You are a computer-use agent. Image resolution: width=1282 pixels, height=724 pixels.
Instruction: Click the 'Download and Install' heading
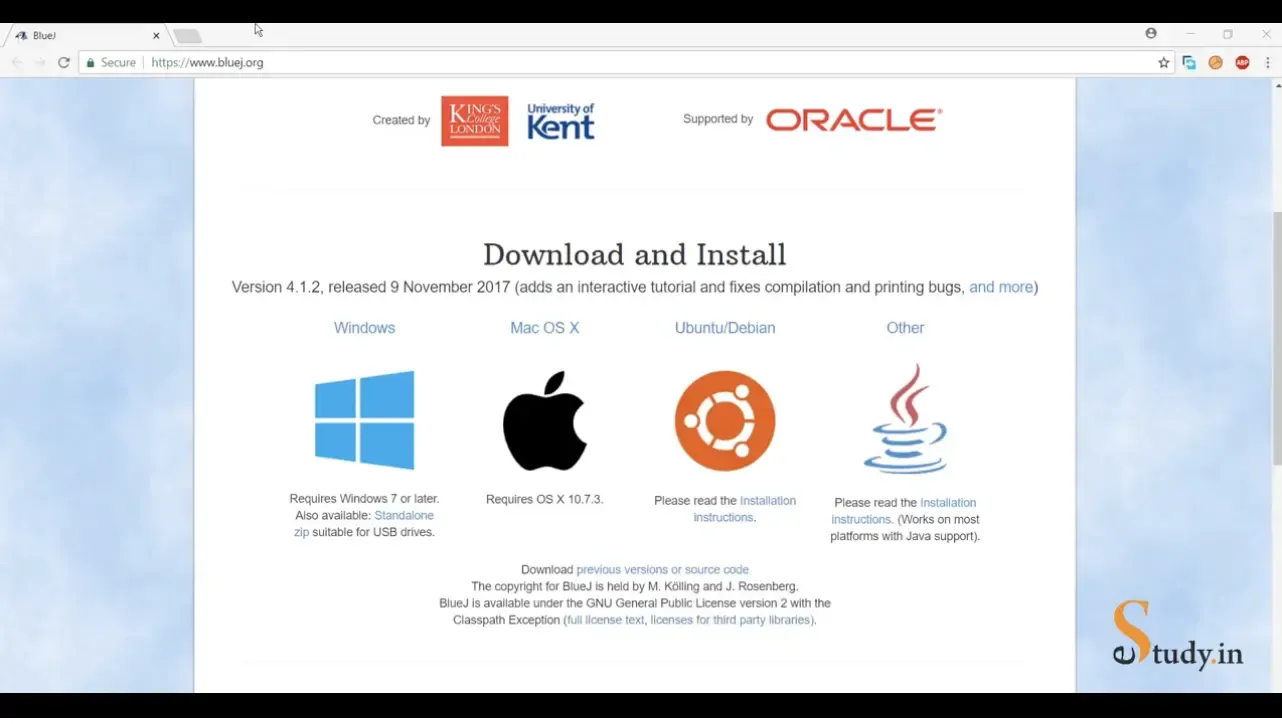tap(635, 254)
